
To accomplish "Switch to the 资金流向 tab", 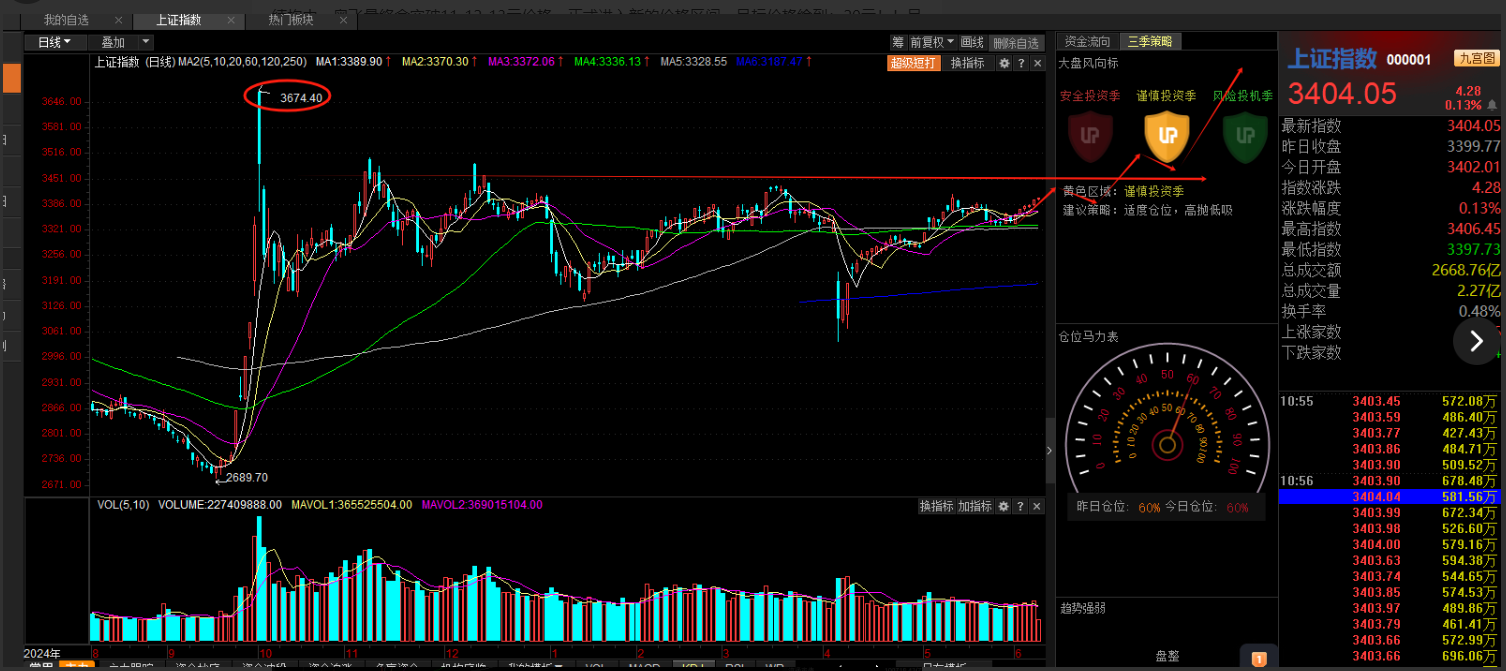I will pos(1087,41).
